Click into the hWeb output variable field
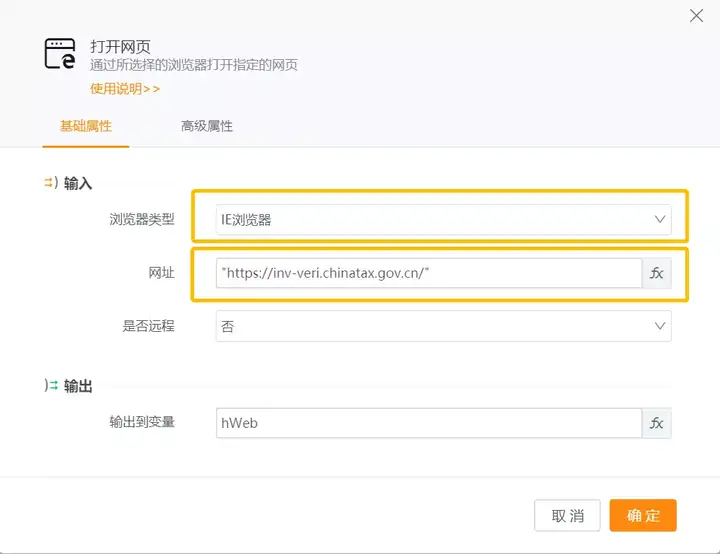Image resolution: width=720 pixels, height=554 pixels. click(x=428, y=423)
